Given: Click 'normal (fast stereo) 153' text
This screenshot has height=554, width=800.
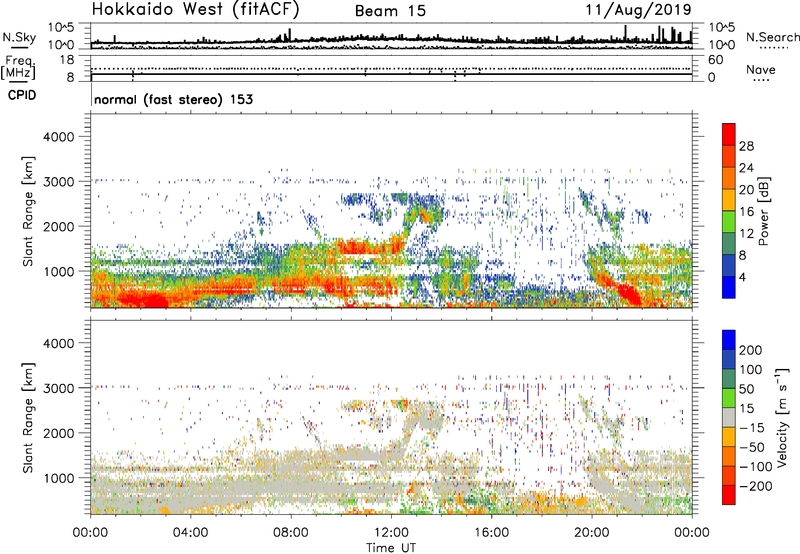Looking at the screenshot, I should (x=173, y=99).
